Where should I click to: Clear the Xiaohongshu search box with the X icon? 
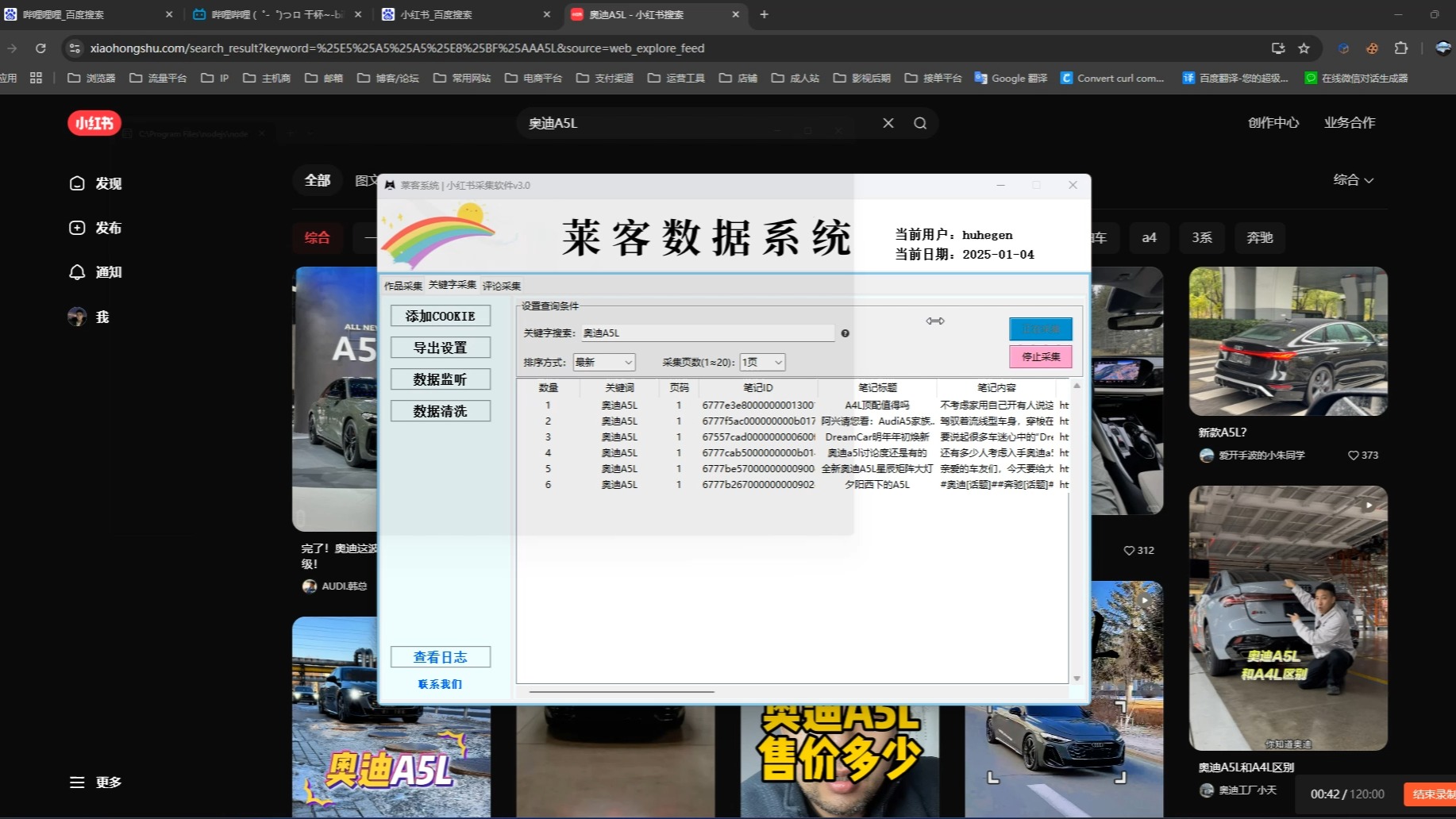(888, 123)
